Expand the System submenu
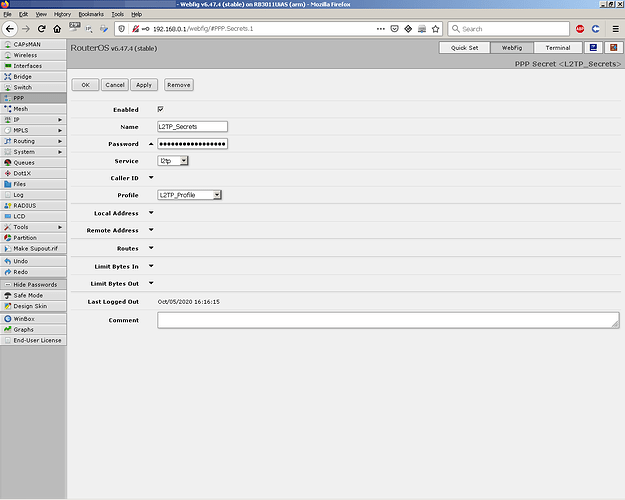The width and height of the screenshot is (625, 500). pos(33,152)
